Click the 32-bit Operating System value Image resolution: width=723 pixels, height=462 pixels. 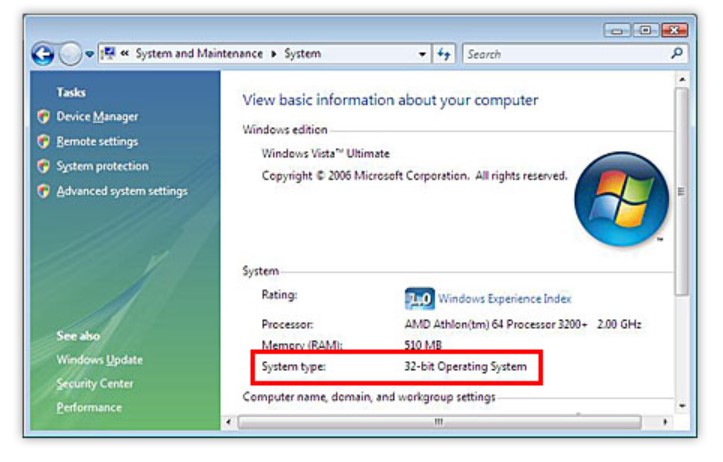(x=465, y=367)
